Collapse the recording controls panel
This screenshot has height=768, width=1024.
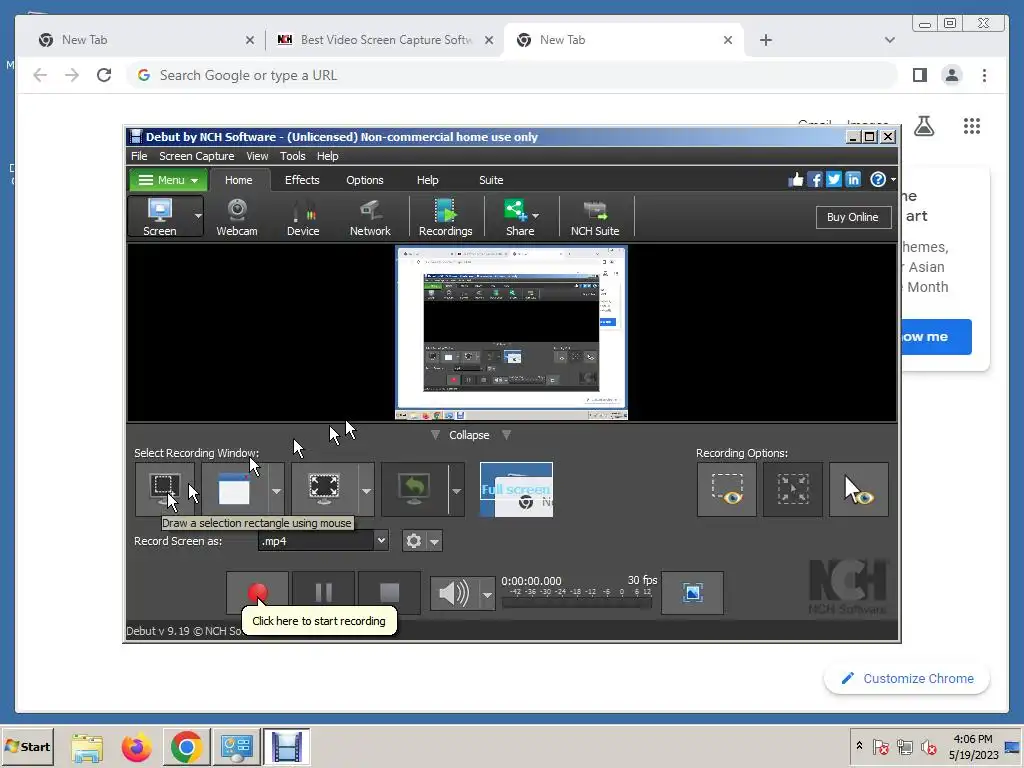[469, 435]
